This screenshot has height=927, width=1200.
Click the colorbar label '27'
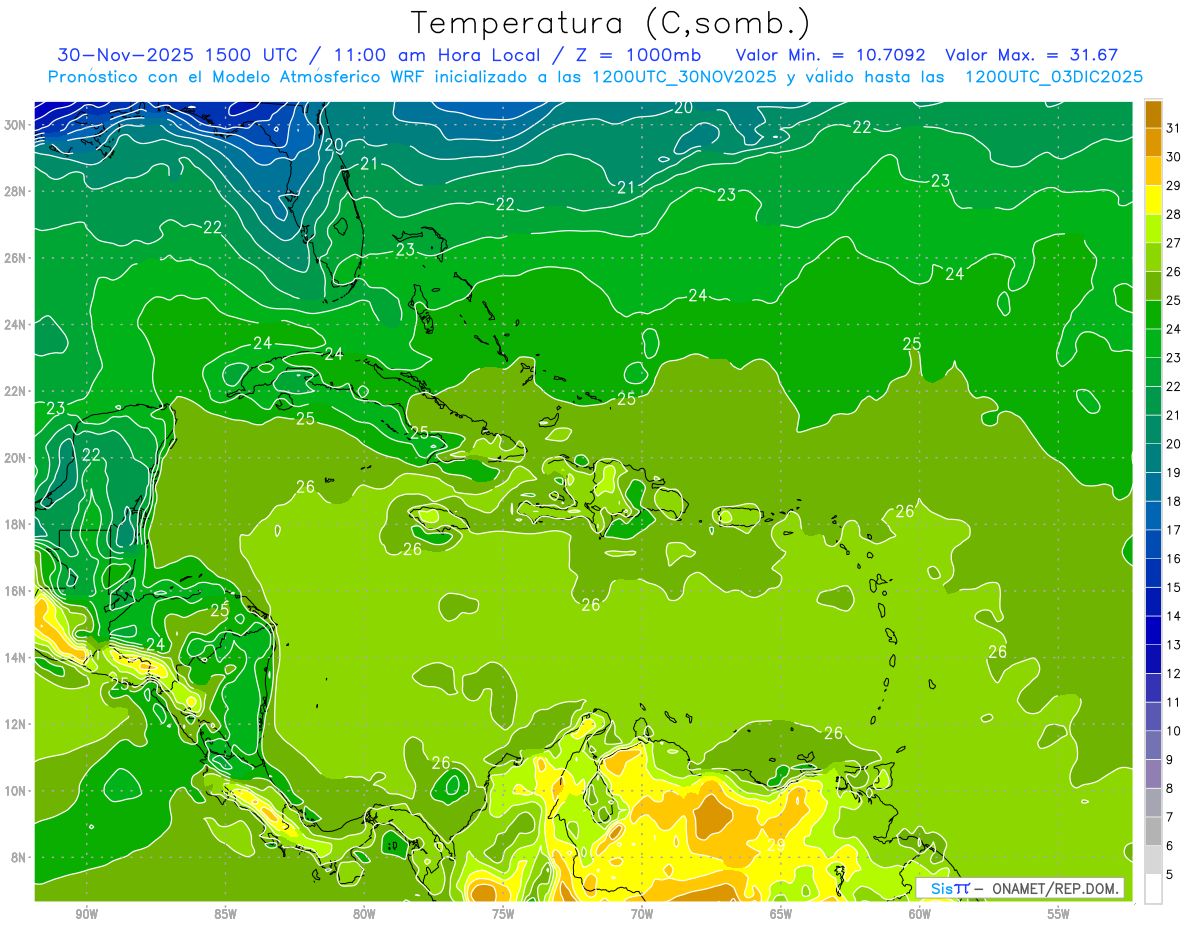tap(1173, 243)
